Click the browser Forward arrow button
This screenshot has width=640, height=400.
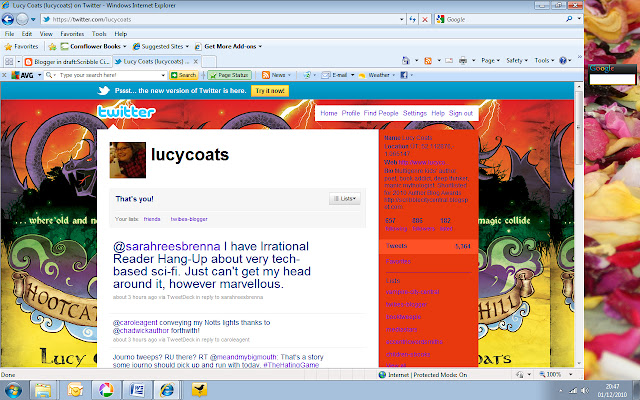coord(22,19)
